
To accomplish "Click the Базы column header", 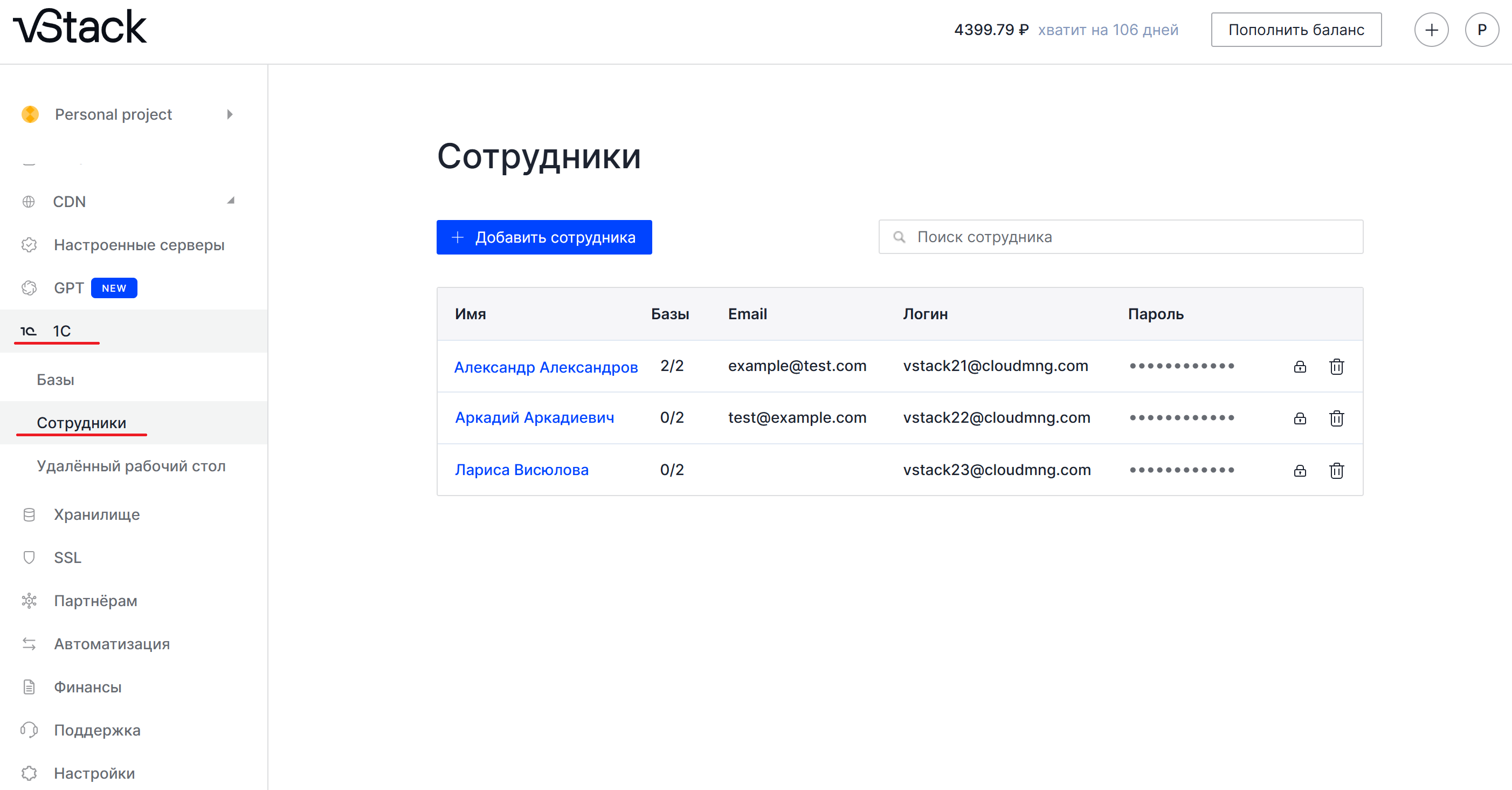I will point(669,314).
